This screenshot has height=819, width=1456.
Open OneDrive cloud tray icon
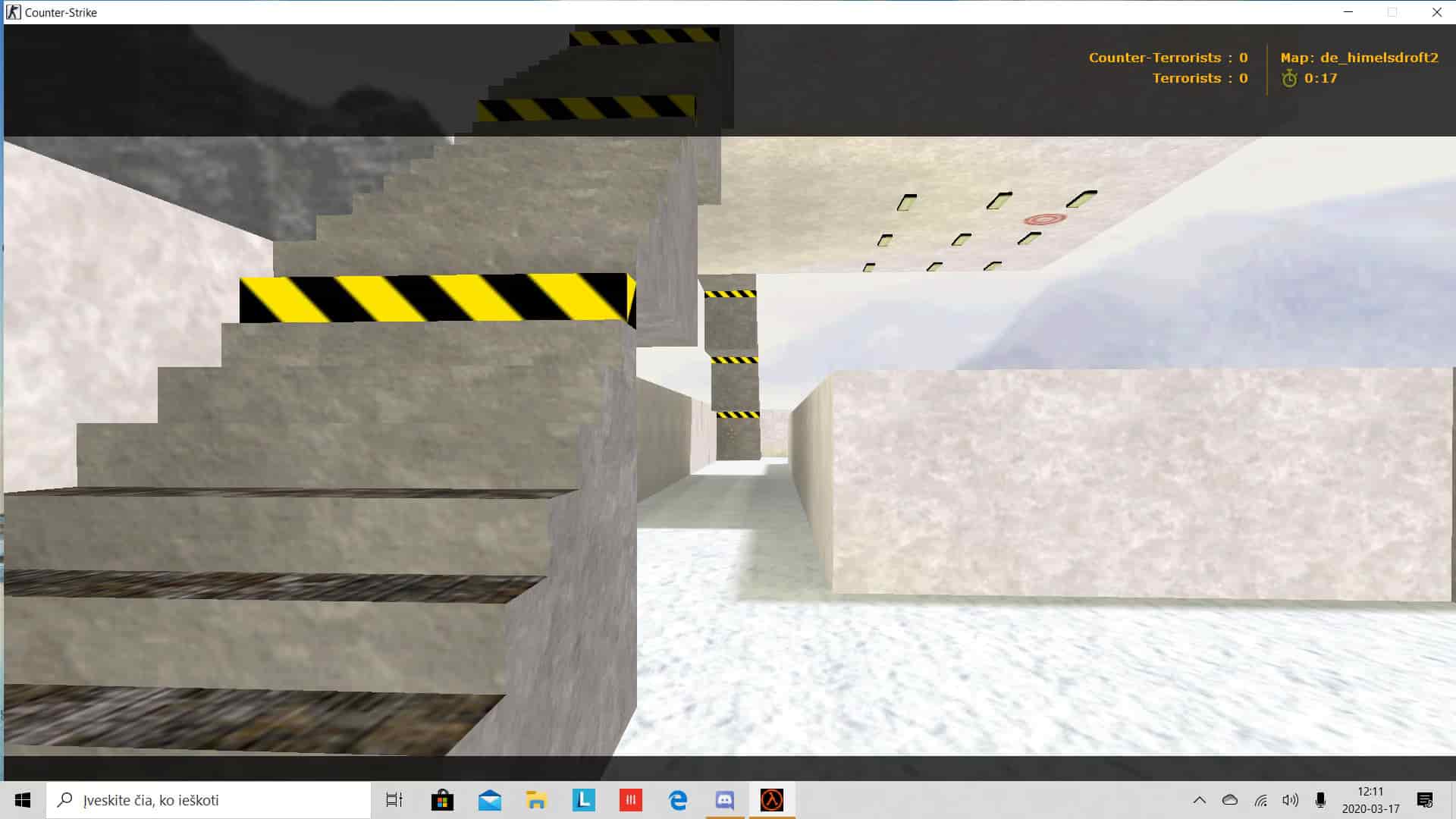click(x=1230, y=800)
